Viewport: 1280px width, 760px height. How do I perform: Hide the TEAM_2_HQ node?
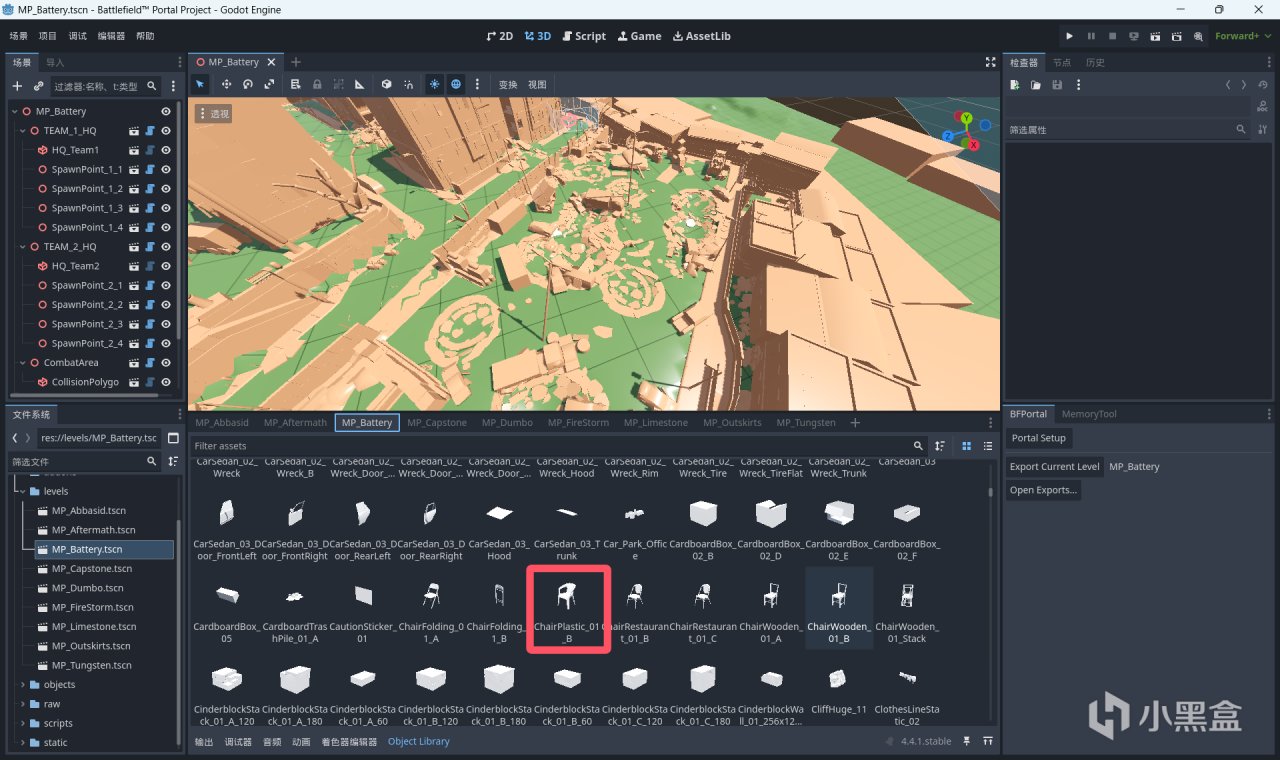coord(166,247)
